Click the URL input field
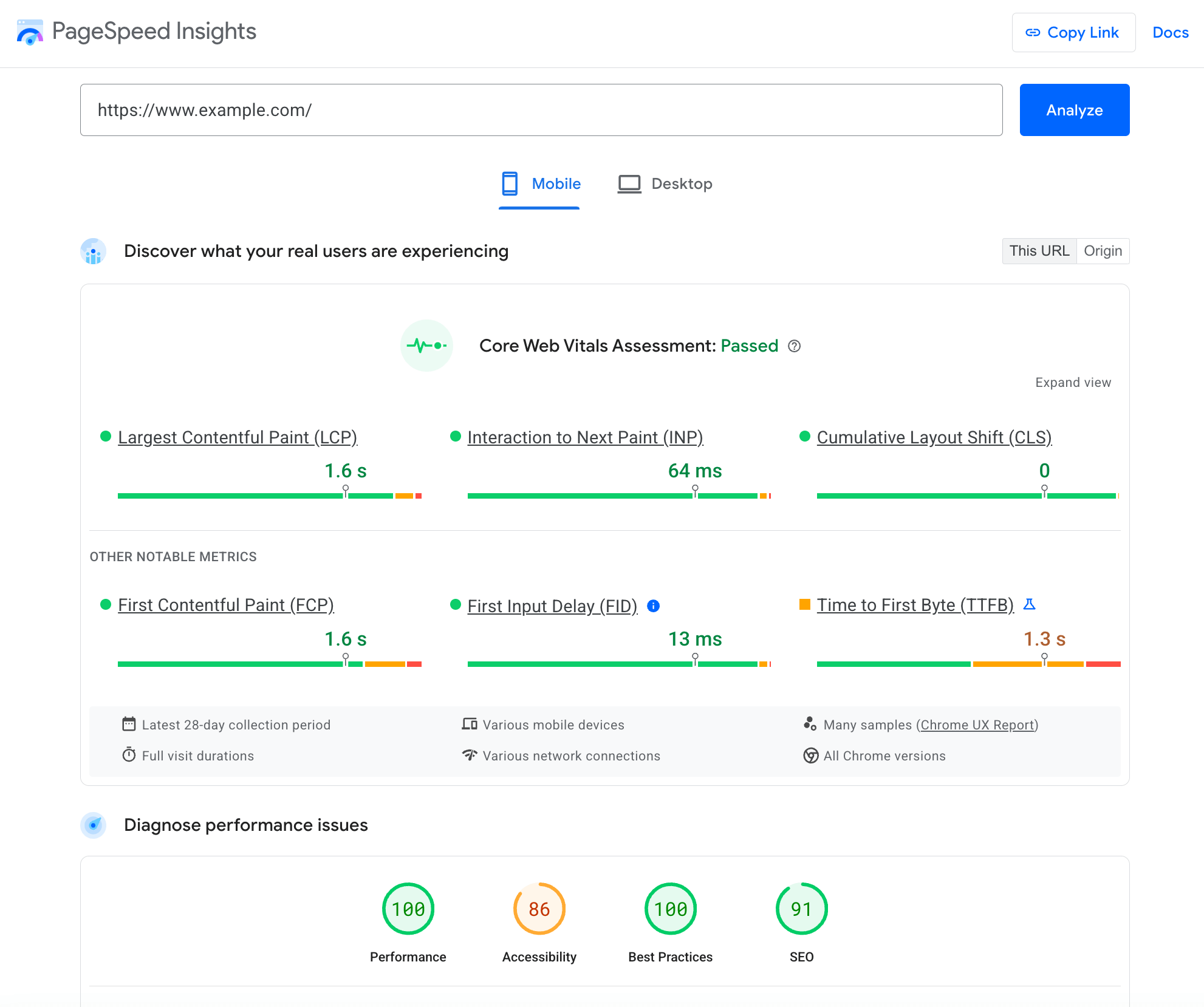Image resolution: width=1204 pixels, height=1007 pixels. coord(540,109)
